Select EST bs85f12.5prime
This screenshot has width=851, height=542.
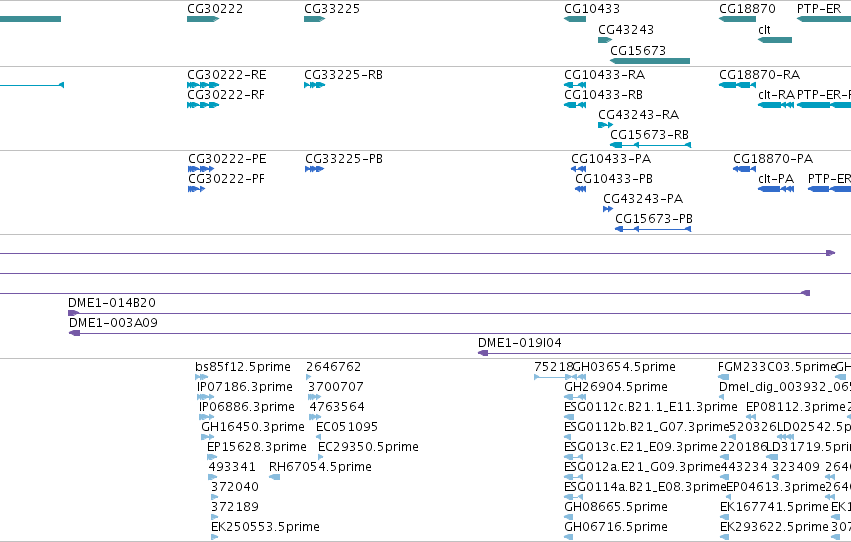(x=201, y=377)
